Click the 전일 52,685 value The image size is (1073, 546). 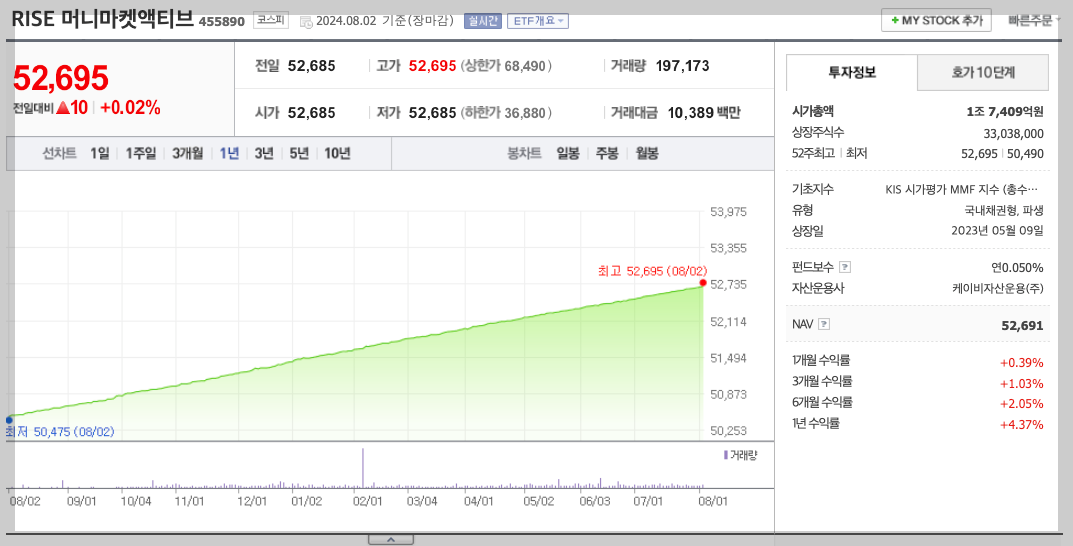[311, 66]
